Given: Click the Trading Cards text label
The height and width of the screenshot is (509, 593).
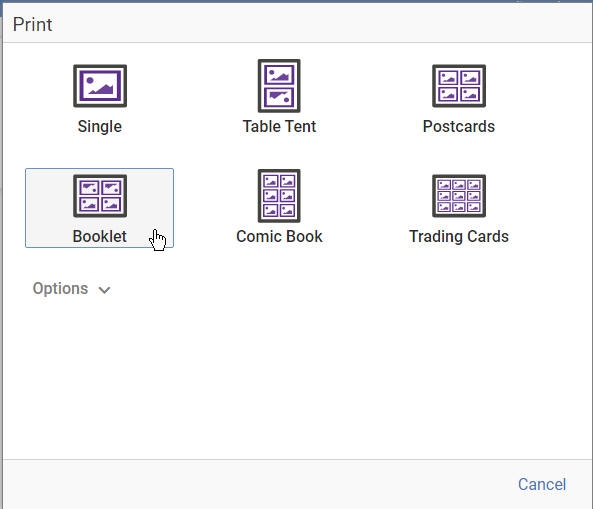Looking at the screenshot, I should 459,236.
